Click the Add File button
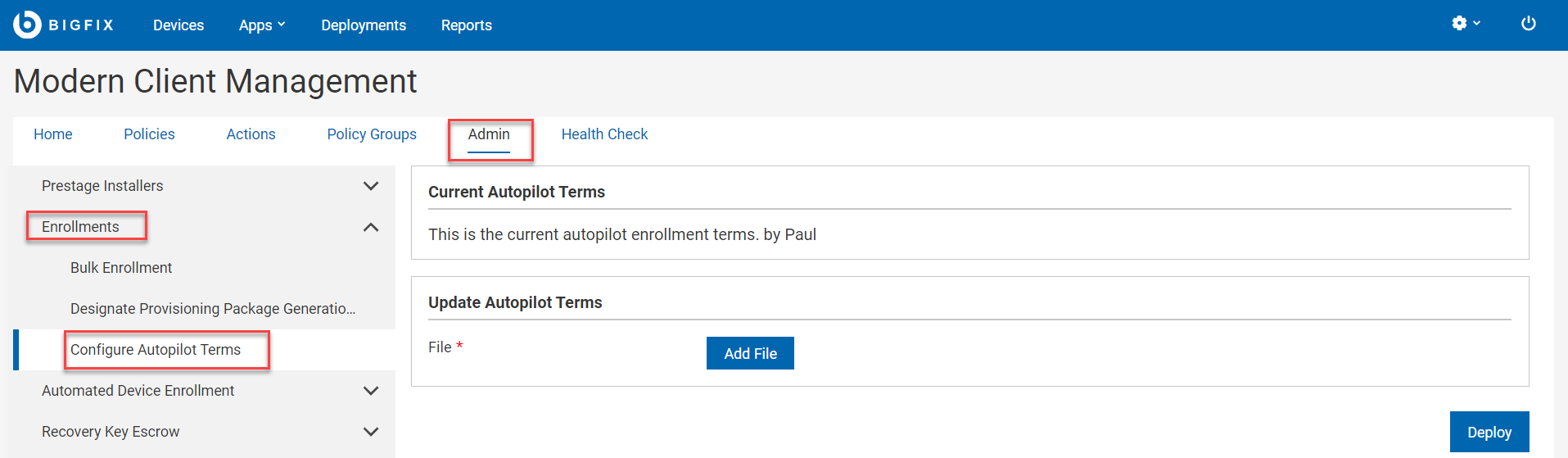Image resolution: width=1568 pixels, height=458 pixels. (x=750, y=353)
